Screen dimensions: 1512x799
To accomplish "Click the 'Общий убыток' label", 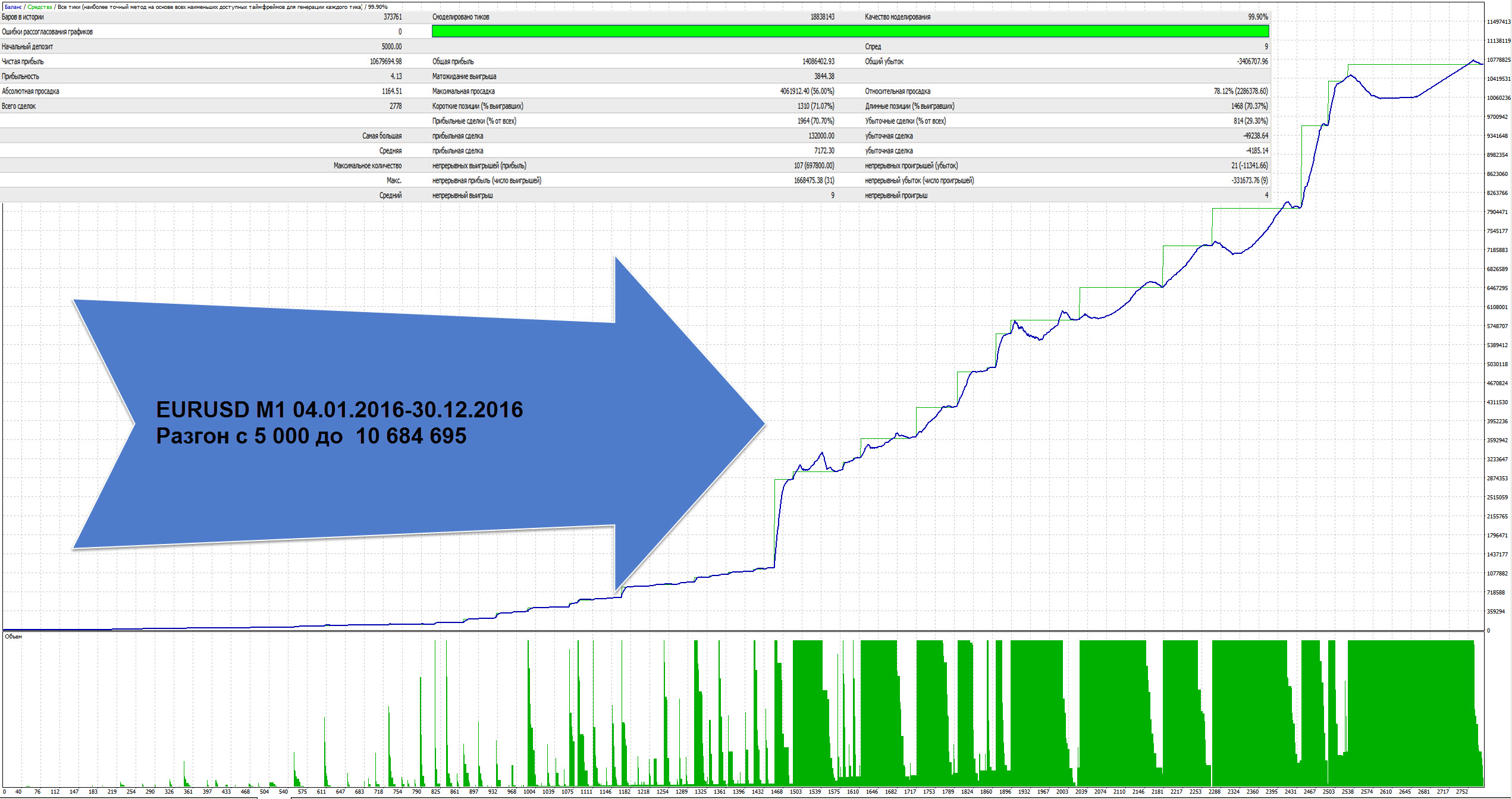I will (x=884, y=62).
